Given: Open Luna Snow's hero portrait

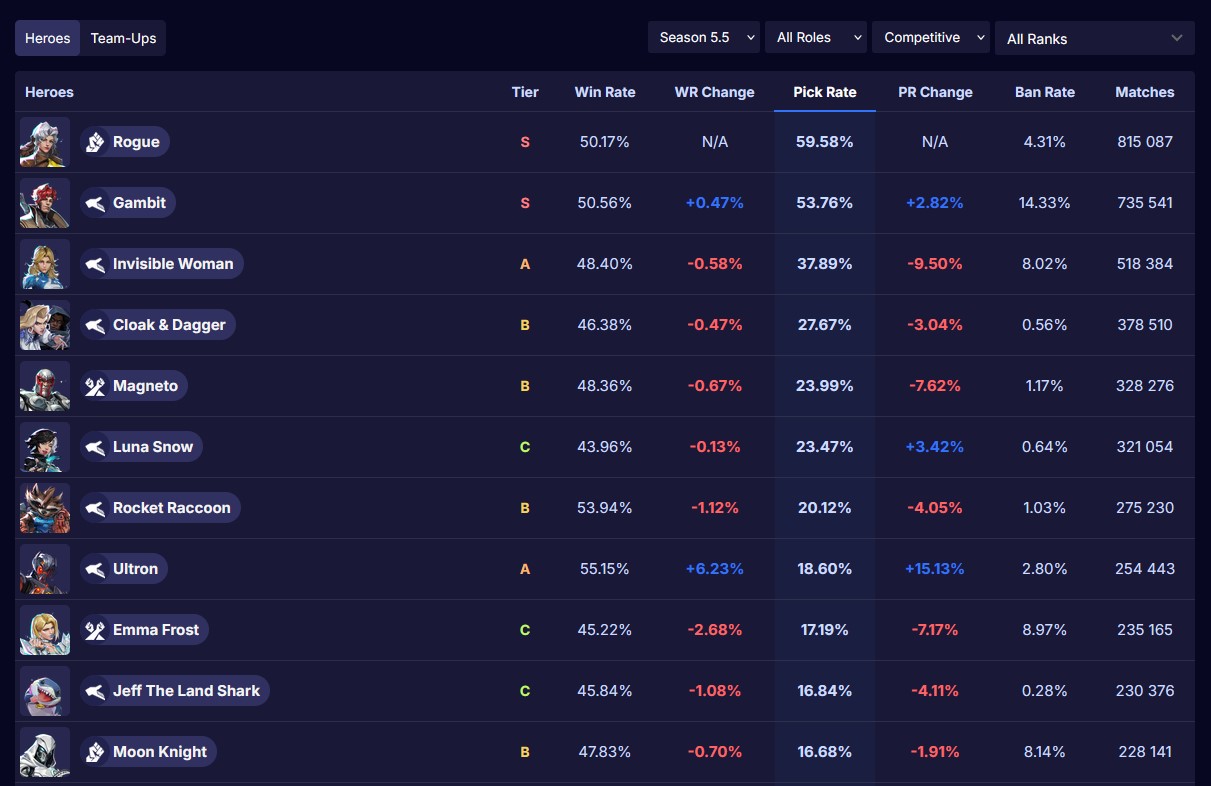Looking at the screenshot, I should coord(45,447).
